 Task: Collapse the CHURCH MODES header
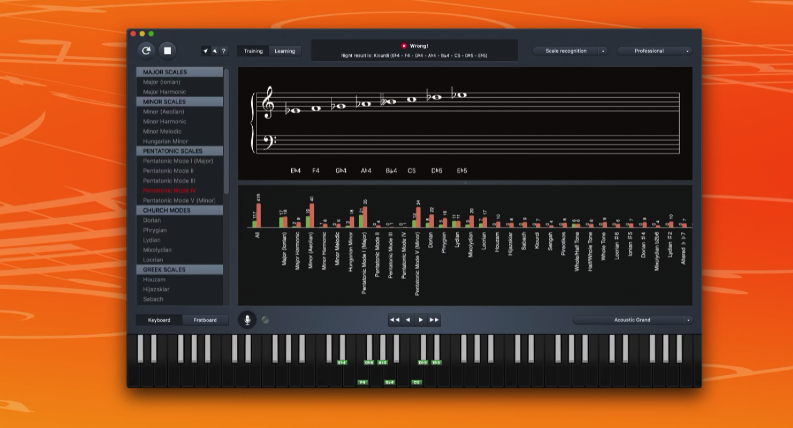180,210
